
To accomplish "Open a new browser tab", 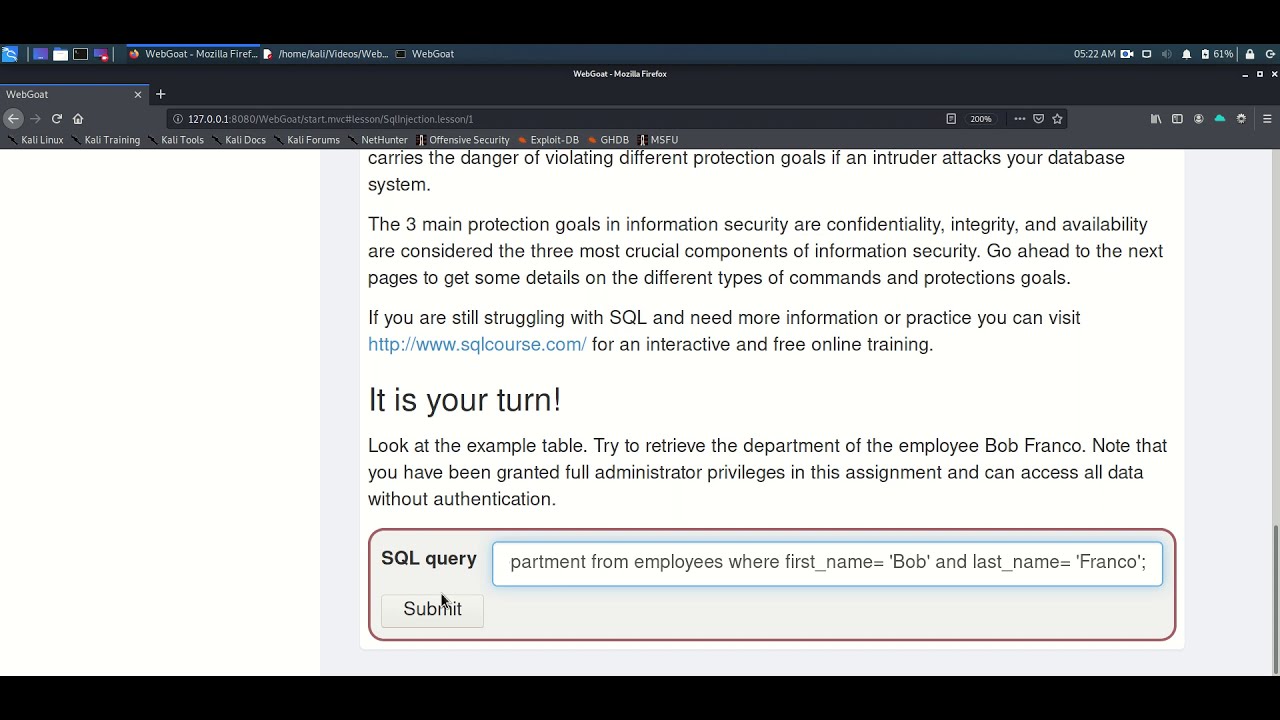I will pos(160,95).
